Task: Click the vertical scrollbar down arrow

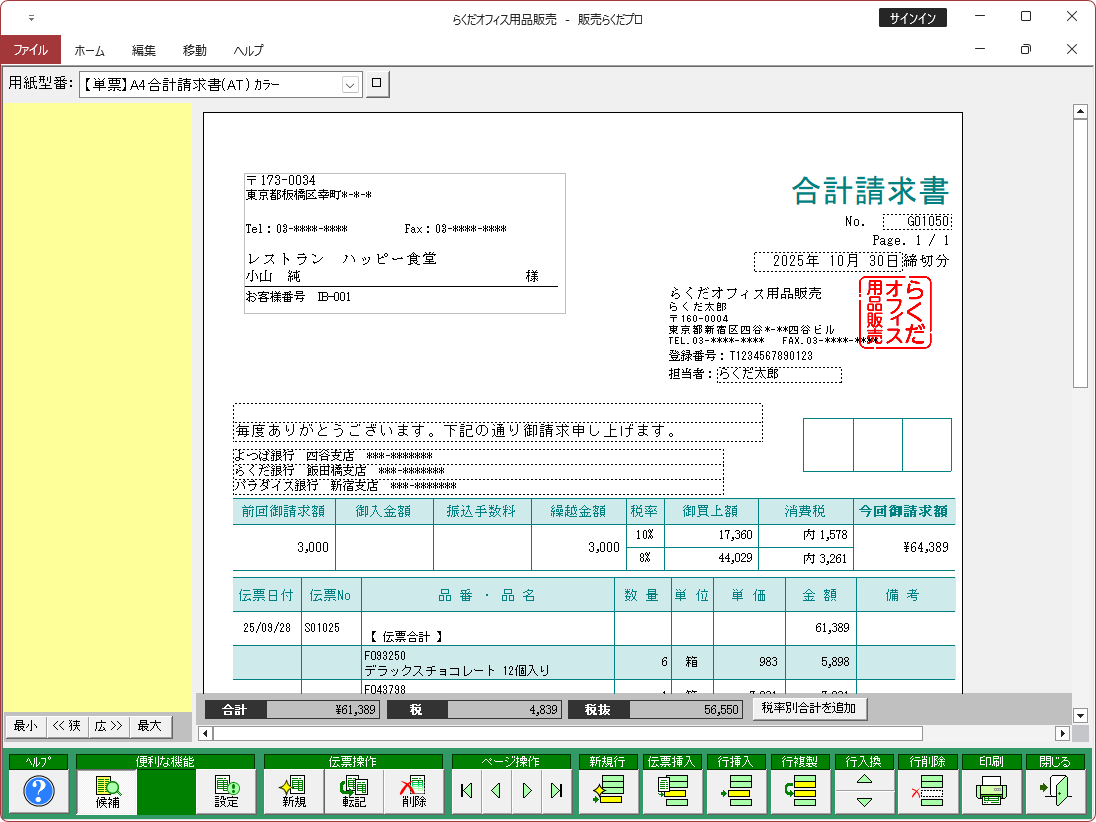Action: tap(1080, 715)
